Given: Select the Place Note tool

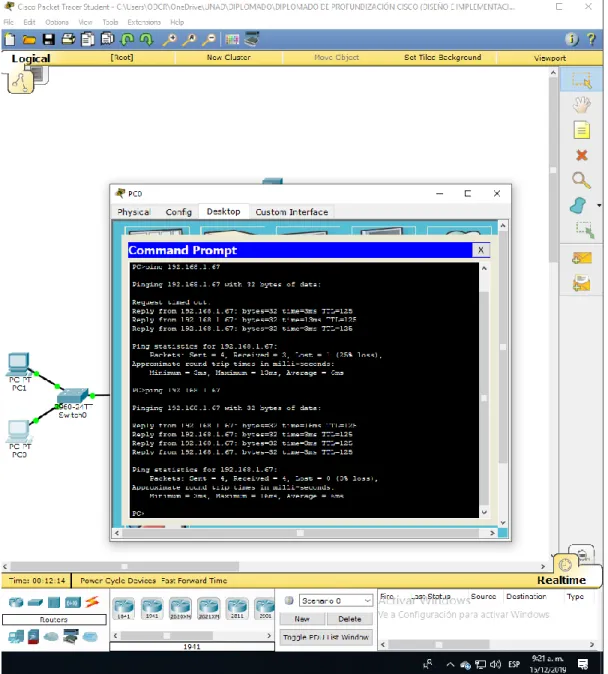Looking at the screenshot, I should click(581, 130).
